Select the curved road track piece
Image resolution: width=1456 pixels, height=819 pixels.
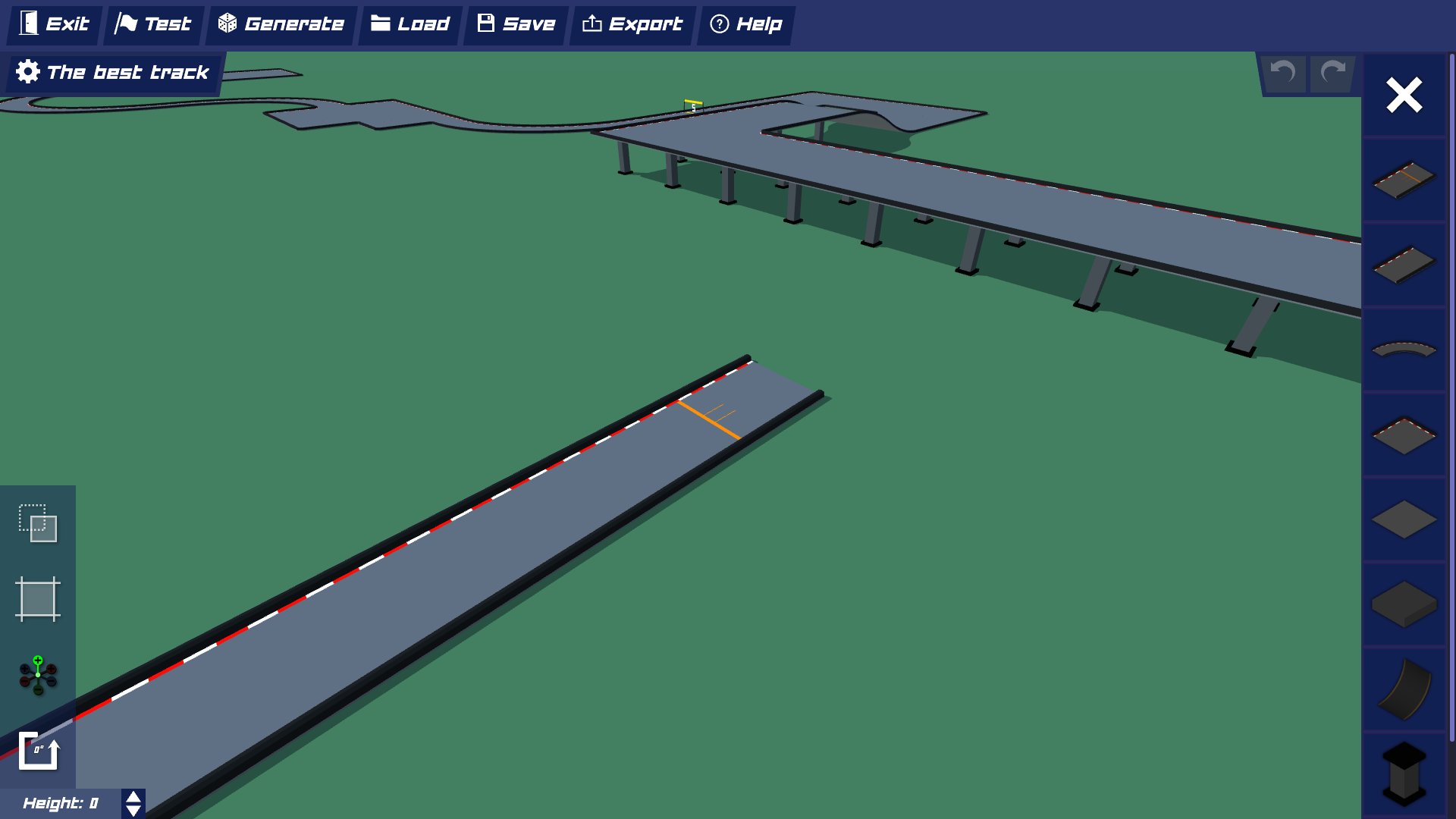click(x=1404, y=350)
